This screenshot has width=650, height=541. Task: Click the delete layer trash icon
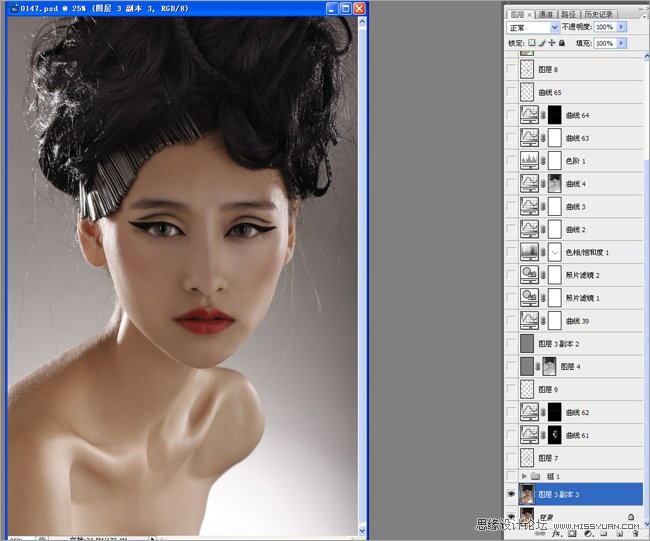click(635, 534)
